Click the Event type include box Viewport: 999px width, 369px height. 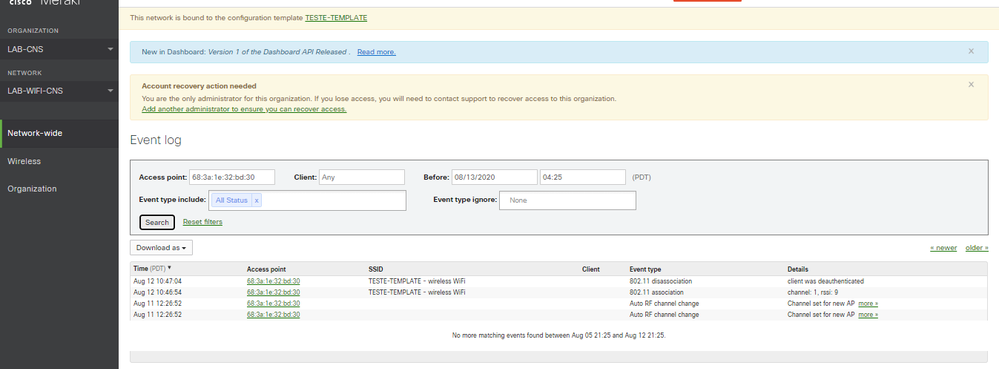[307, 200]
